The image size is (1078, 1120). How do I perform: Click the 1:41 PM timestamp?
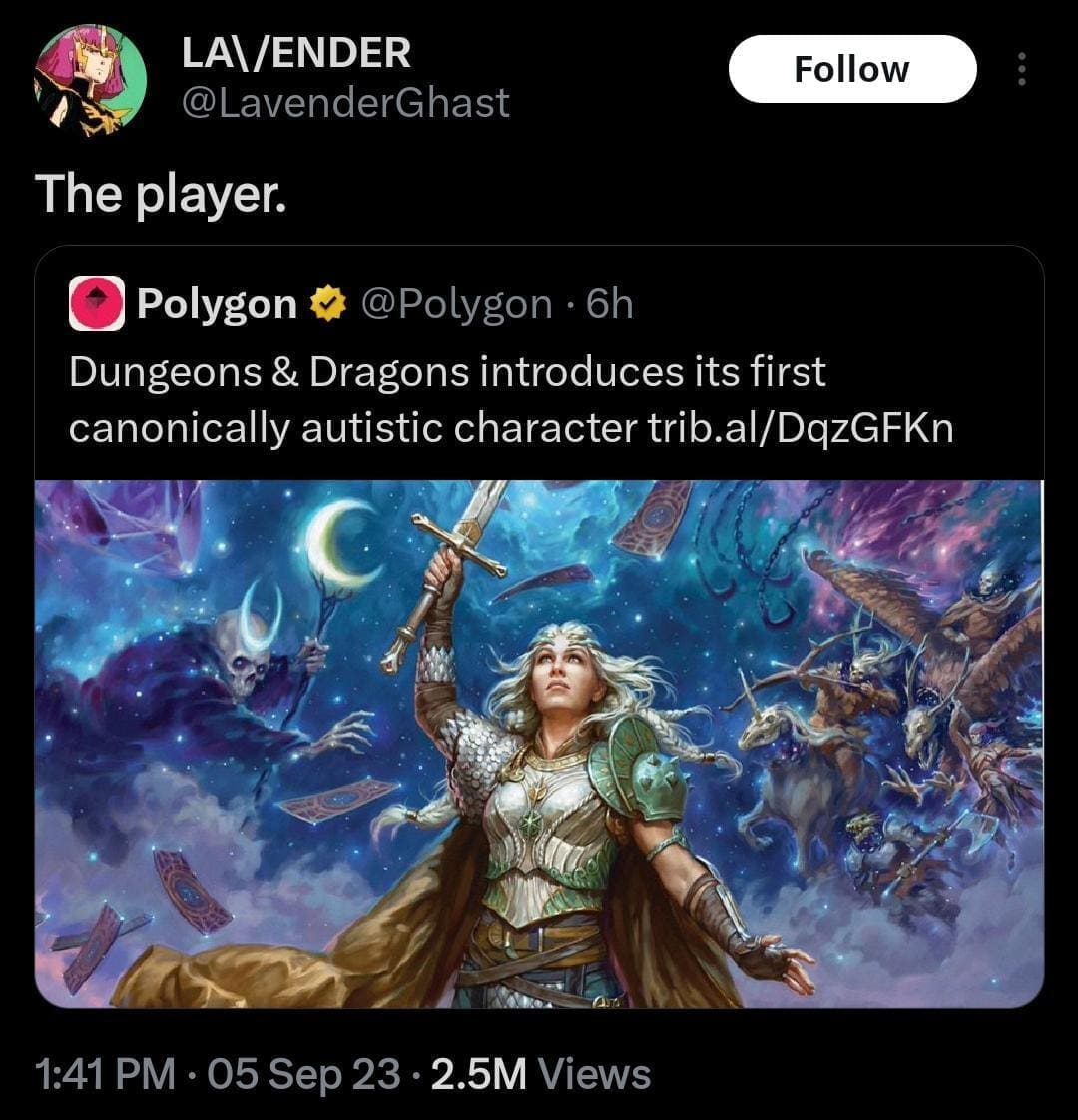(104, 1073)
